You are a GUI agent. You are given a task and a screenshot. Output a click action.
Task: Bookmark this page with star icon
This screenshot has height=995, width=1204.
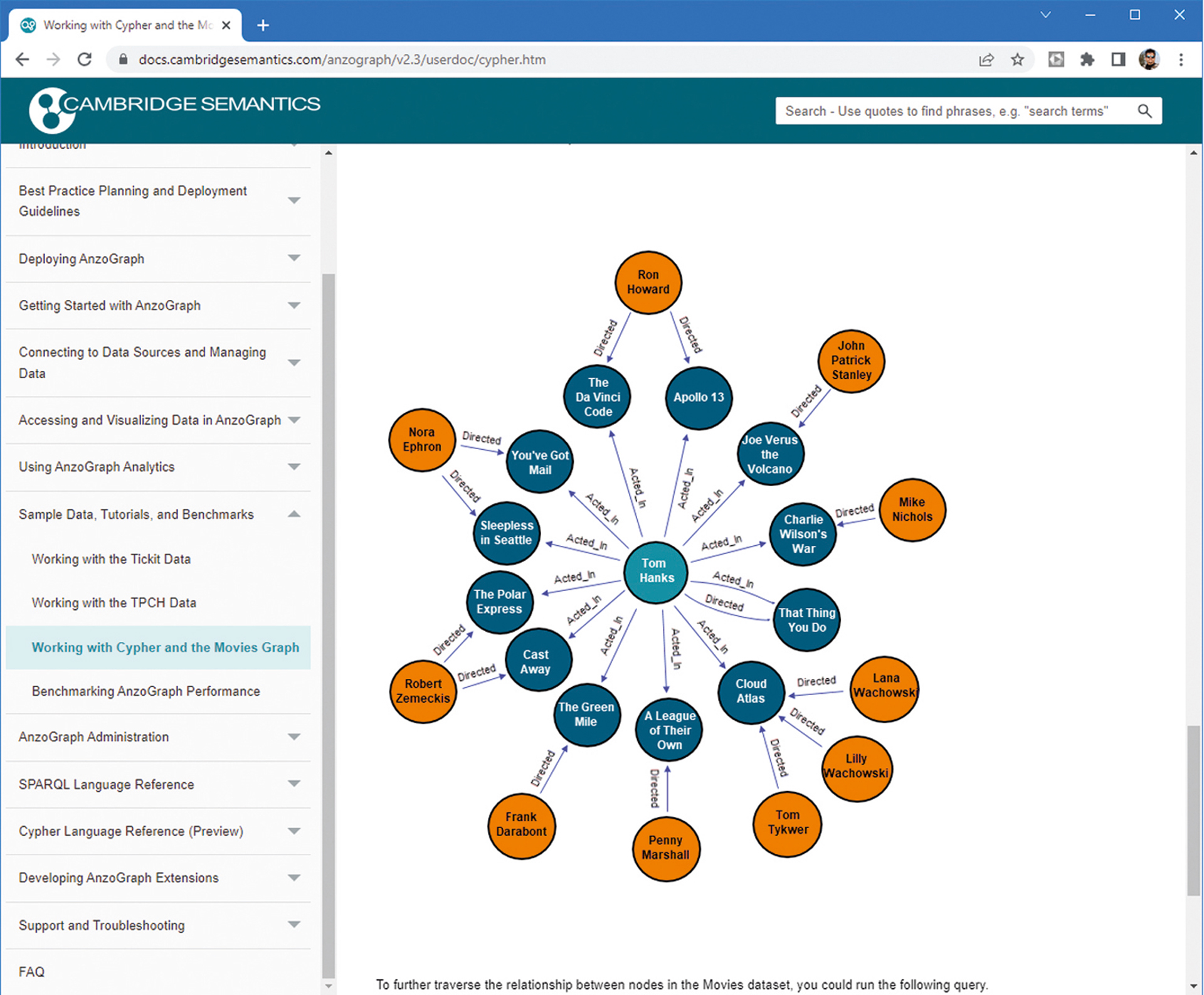(1017, 60)
